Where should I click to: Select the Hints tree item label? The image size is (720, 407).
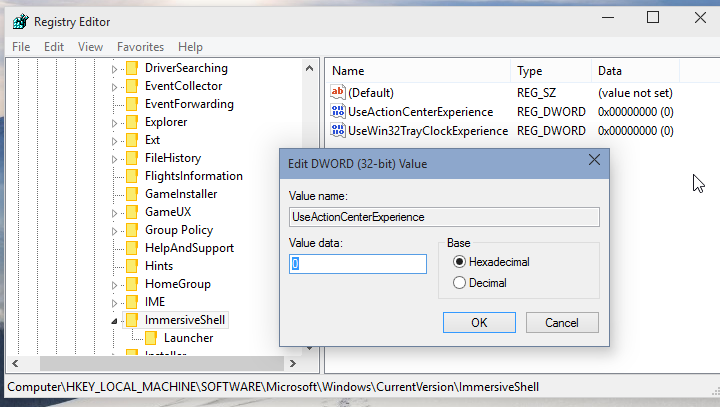(x=159, y=266)
